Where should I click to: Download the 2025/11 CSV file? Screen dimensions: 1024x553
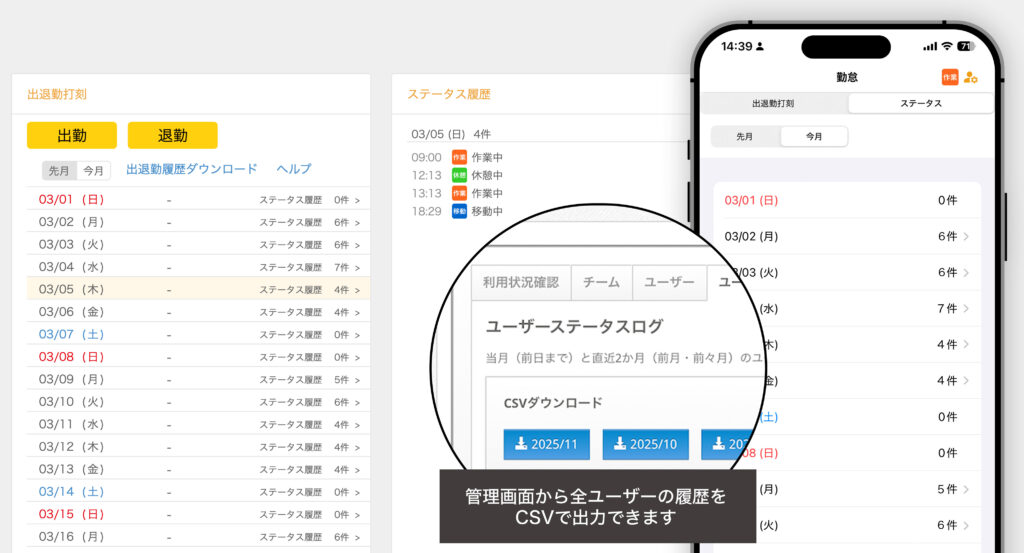(546, 444)
